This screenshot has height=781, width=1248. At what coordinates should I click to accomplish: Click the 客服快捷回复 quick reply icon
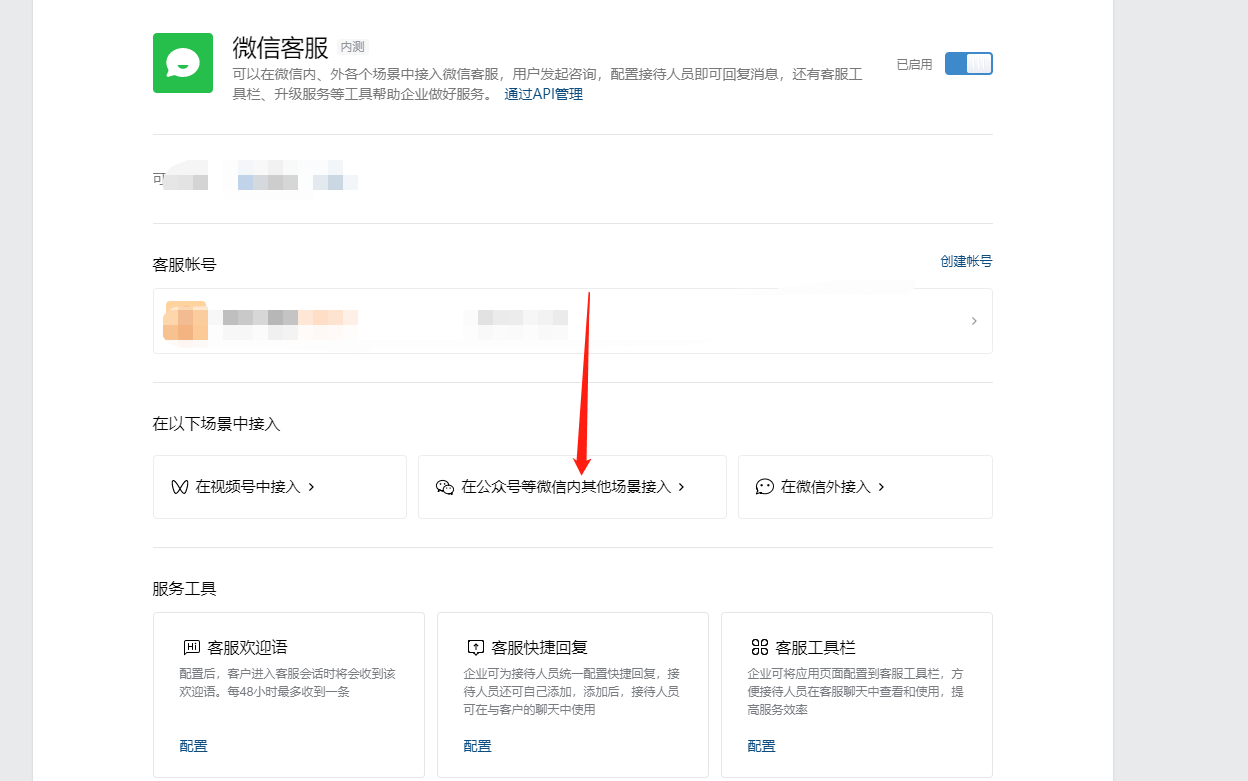click(476, 647)
